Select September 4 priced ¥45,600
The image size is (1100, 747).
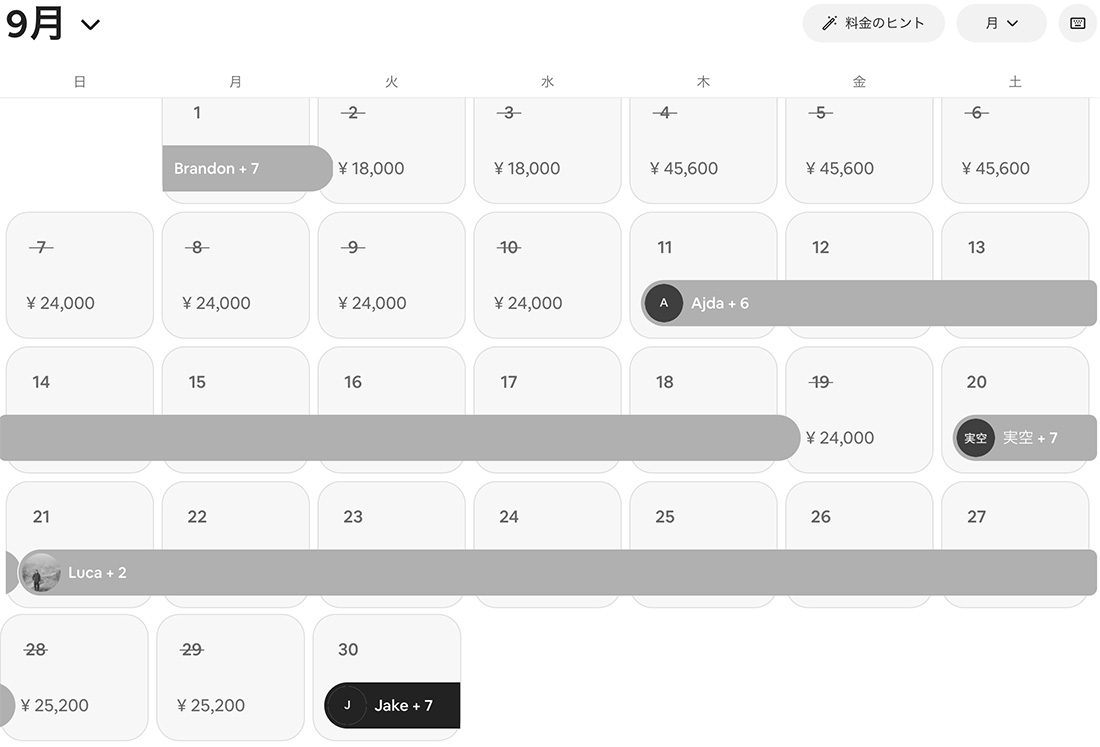(703, 150)
